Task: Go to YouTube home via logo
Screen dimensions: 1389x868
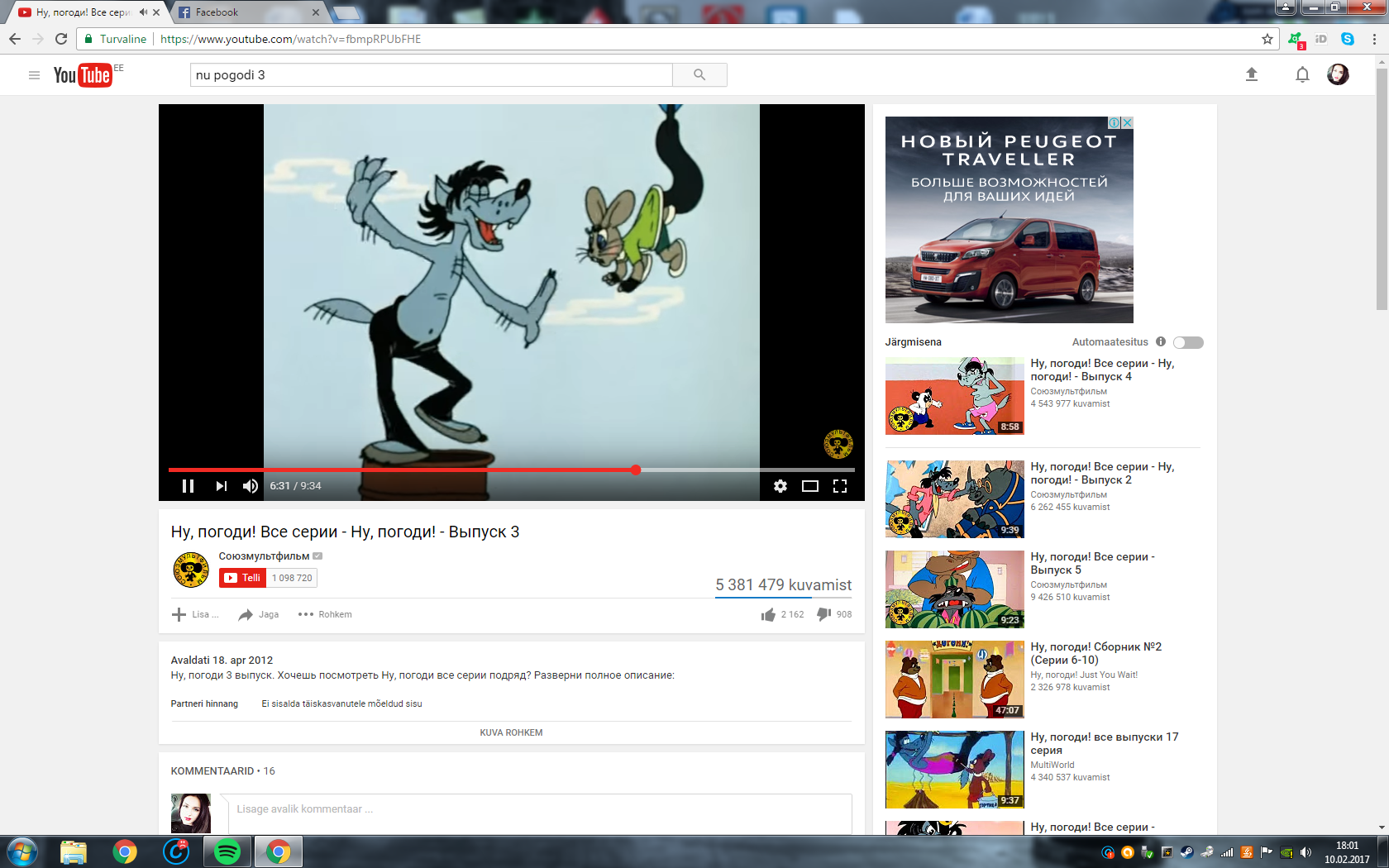Action: click(82, 75)
